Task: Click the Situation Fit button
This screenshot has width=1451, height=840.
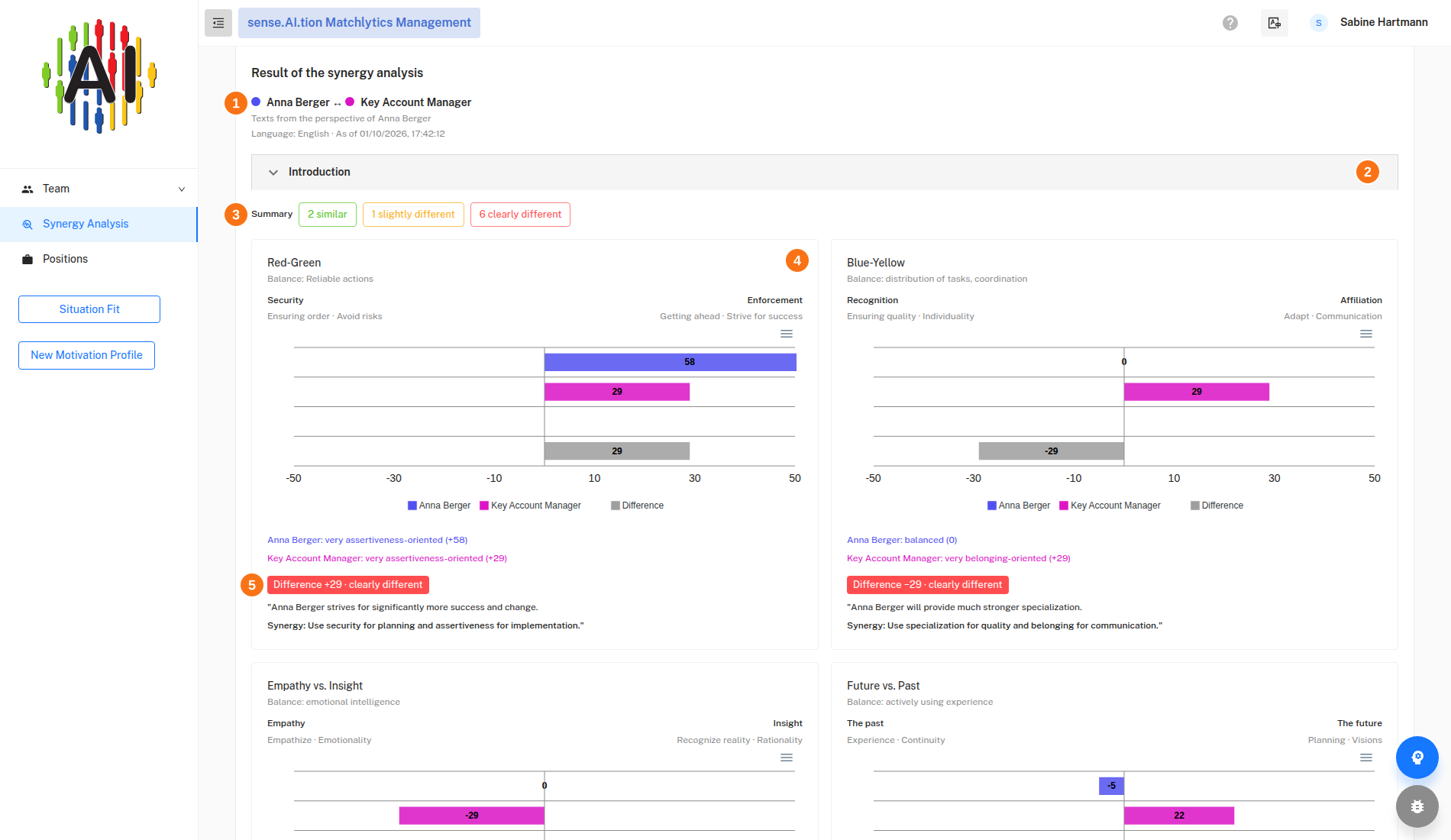Action: click(x=89, y=309)
